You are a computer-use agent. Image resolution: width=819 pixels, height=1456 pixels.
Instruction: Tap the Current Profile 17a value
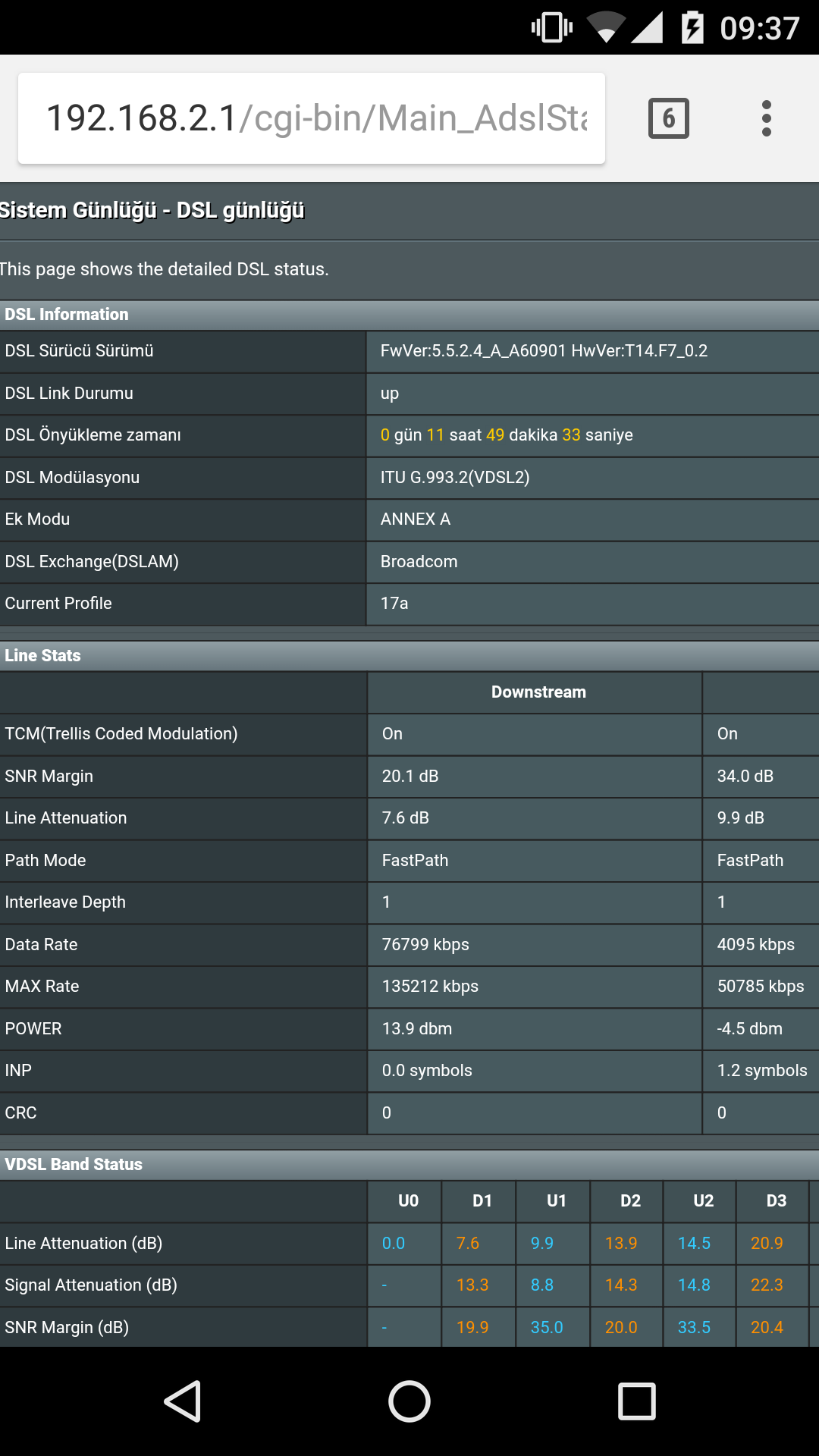[394, 604]
